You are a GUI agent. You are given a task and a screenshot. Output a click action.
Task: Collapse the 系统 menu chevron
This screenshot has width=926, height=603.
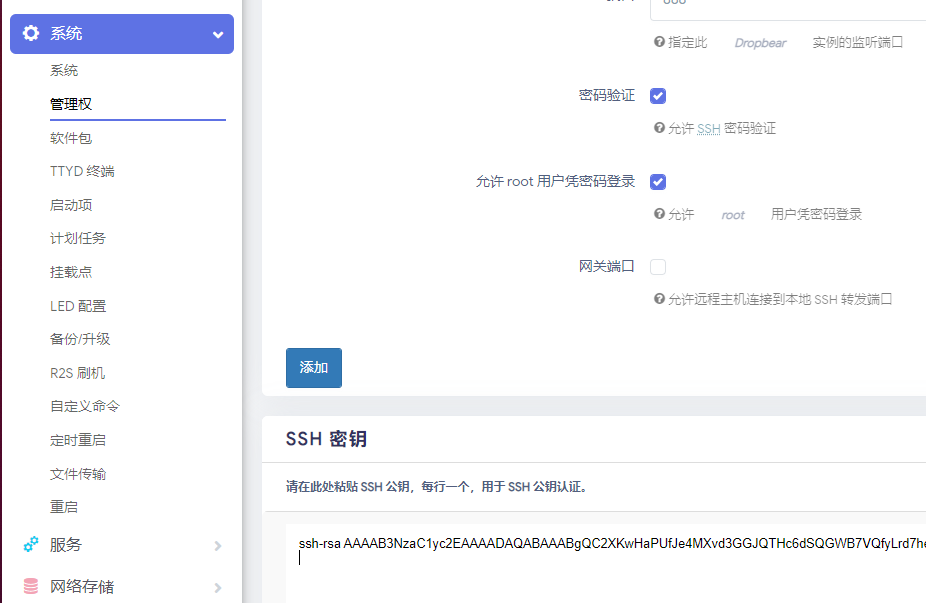pos(217,34)
